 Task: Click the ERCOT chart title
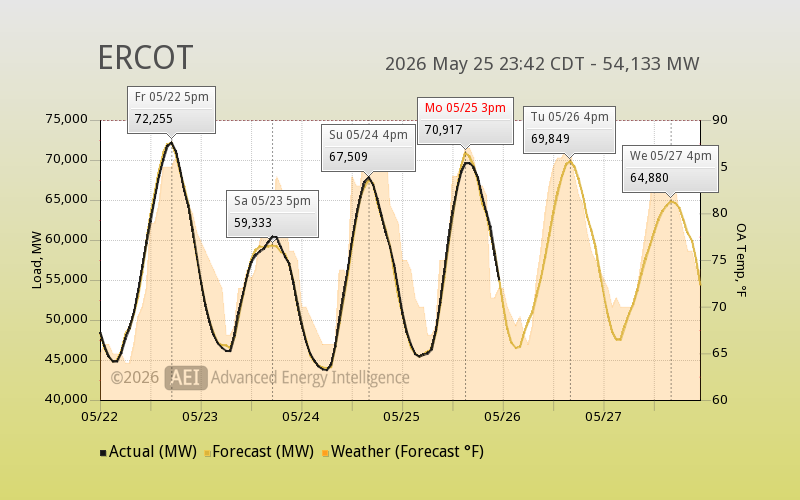pos(145,57)
